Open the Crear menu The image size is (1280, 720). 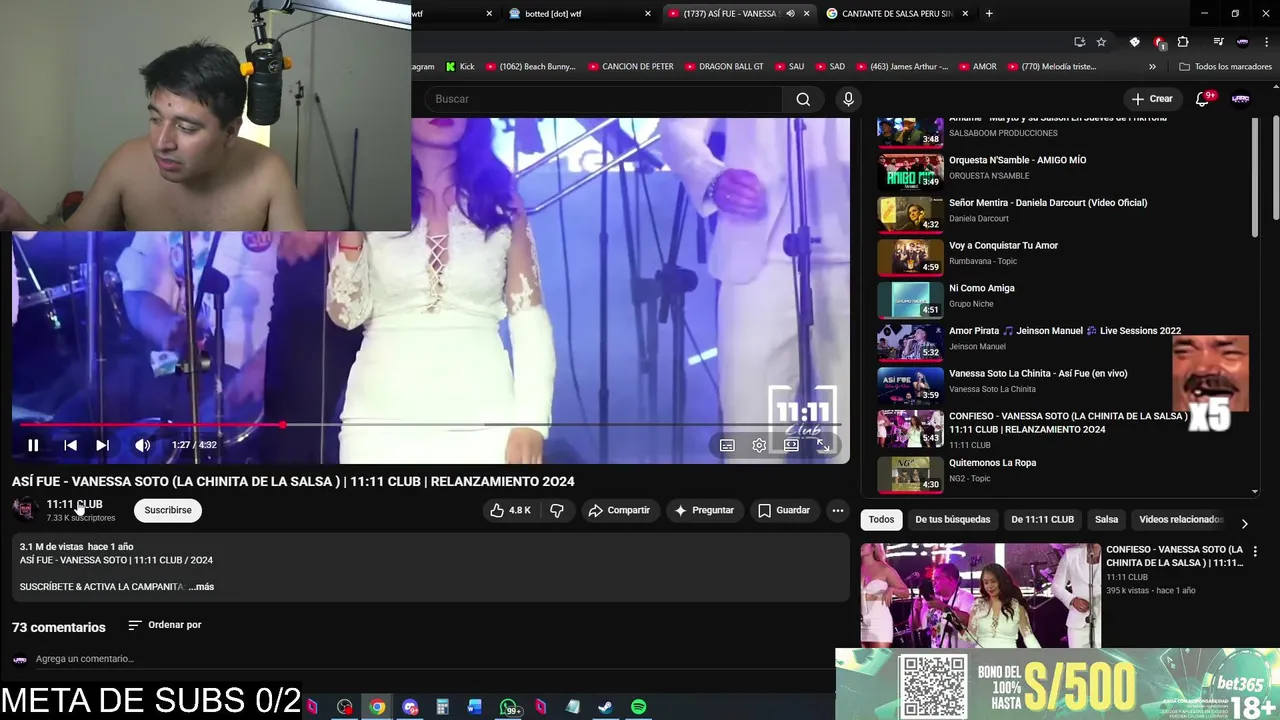point(1151,99)
